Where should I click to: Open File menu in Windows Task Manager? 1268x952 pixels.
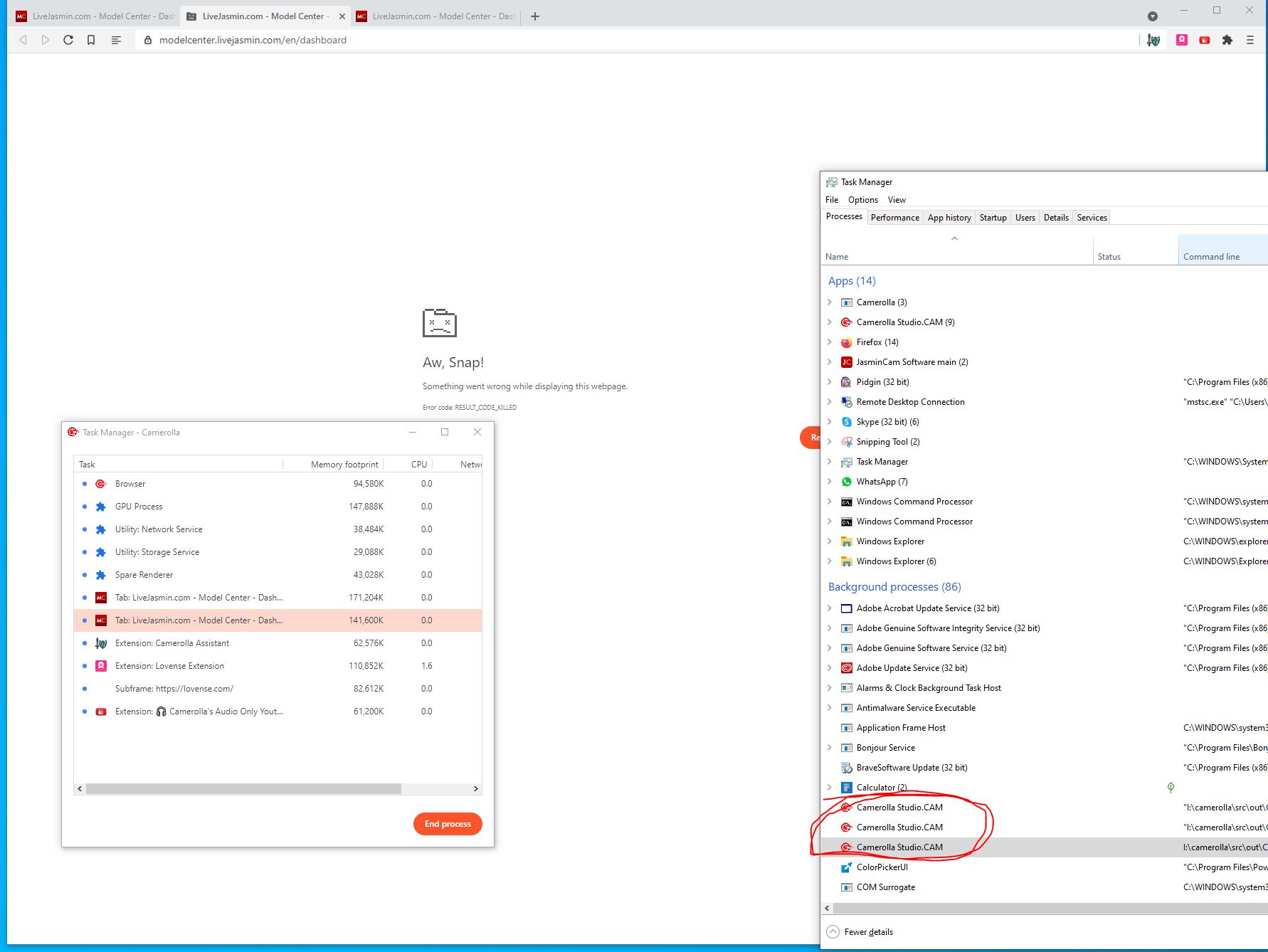pos(832,200)
